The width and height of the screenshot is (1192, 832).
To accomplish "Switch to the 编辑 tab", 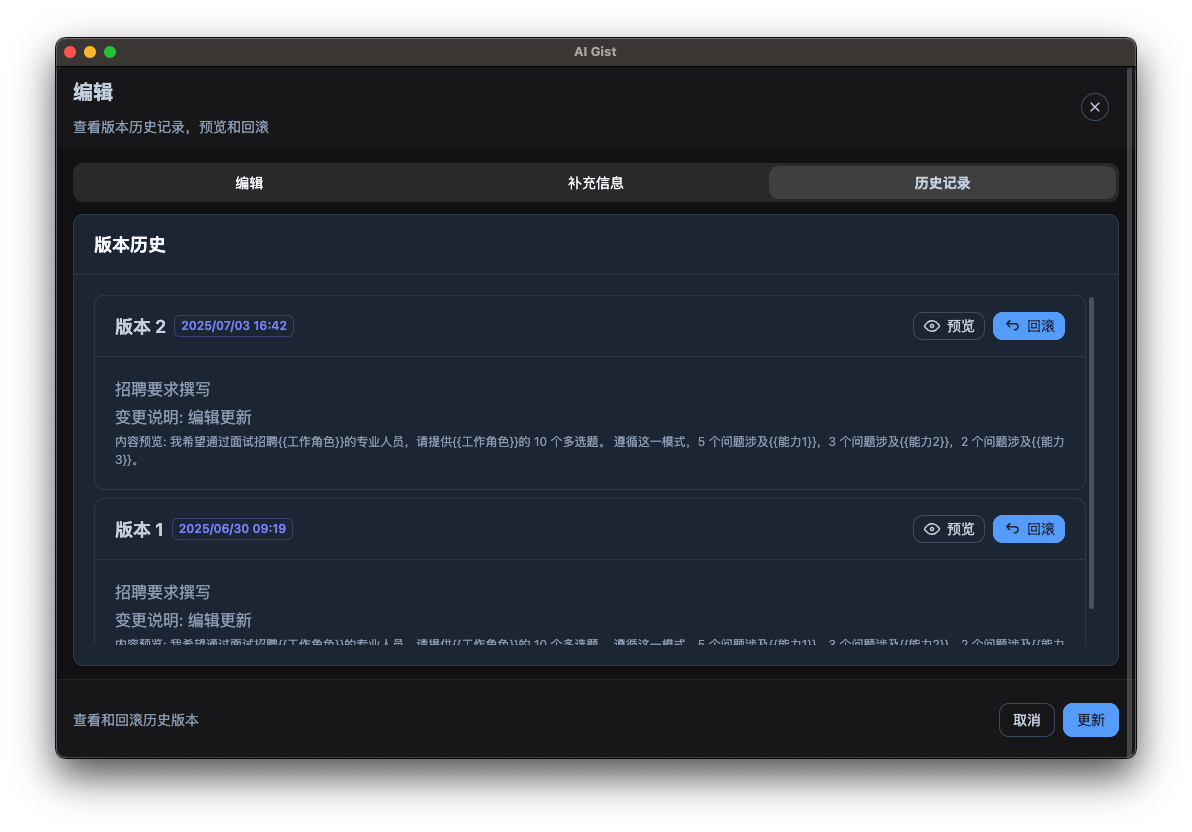I will (249, 183).
